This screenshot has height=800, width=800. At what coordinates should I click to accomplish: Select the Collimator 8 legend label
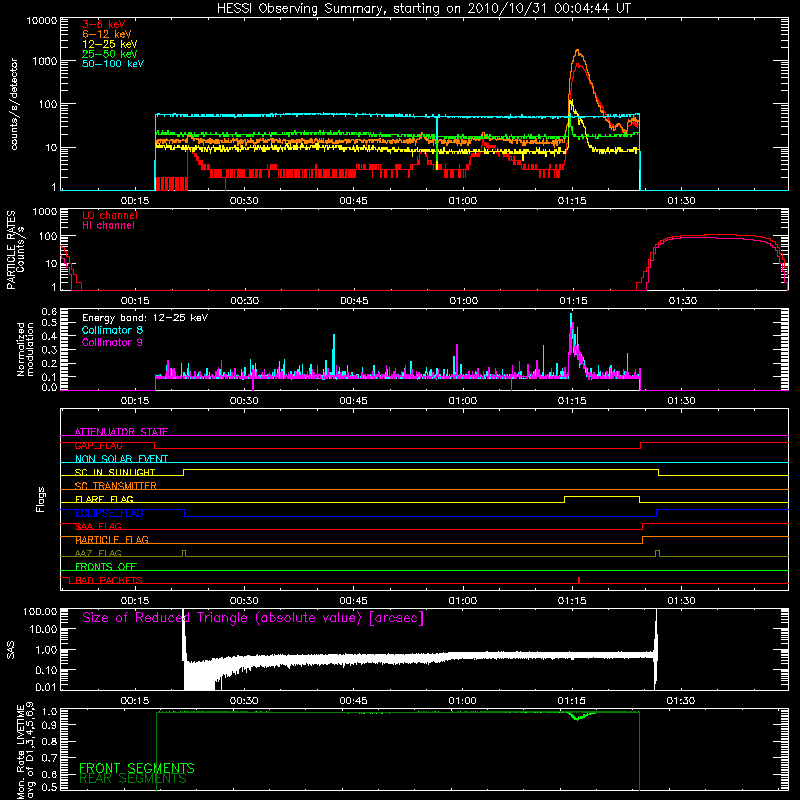[x=112, y=330]
